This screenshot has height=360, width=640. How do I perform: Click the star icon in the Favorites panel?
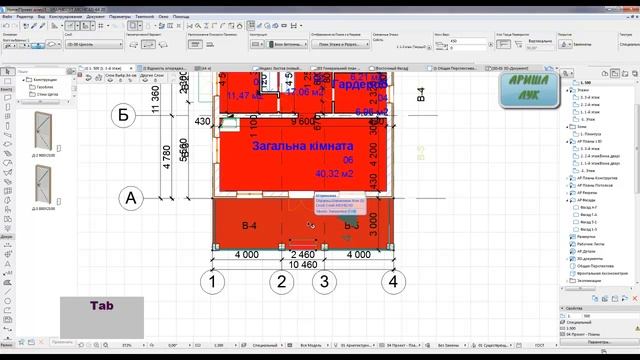coord(21,342)
